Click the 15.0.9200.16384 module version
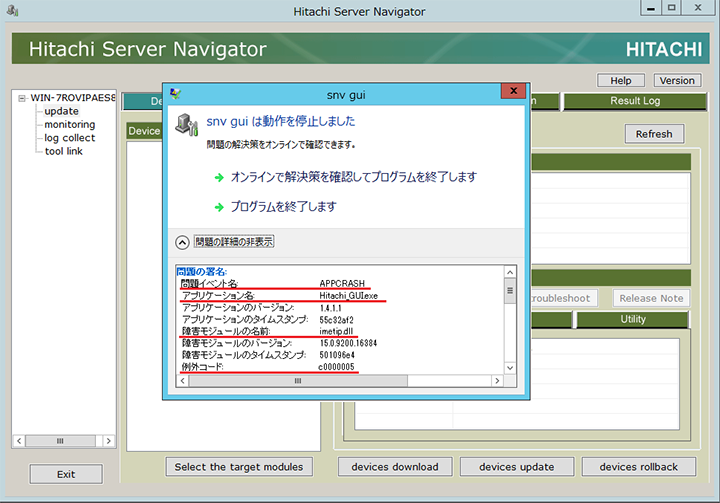This screenshot has width=720, height=503. pyautogui.click(x=348, y=343)
